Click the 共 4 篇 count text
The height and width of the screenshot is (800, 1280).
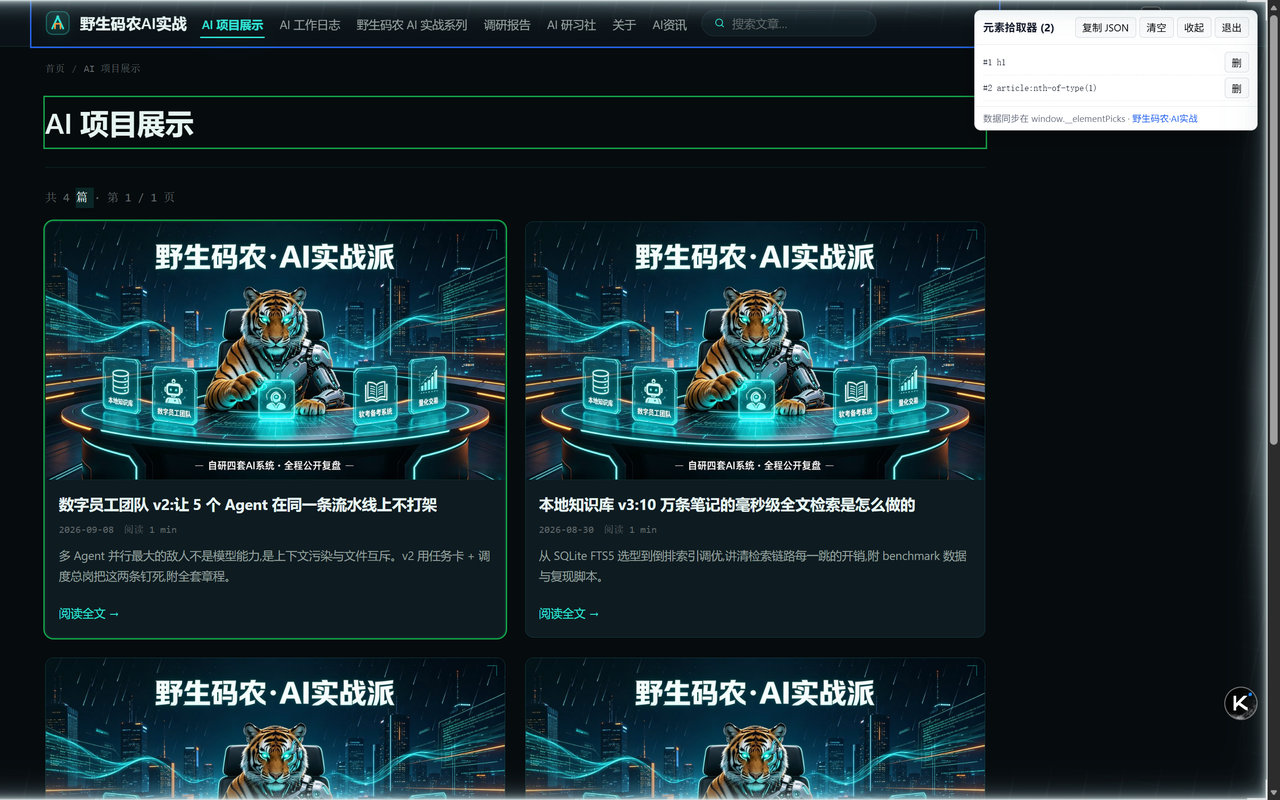[x=68, y=198]
